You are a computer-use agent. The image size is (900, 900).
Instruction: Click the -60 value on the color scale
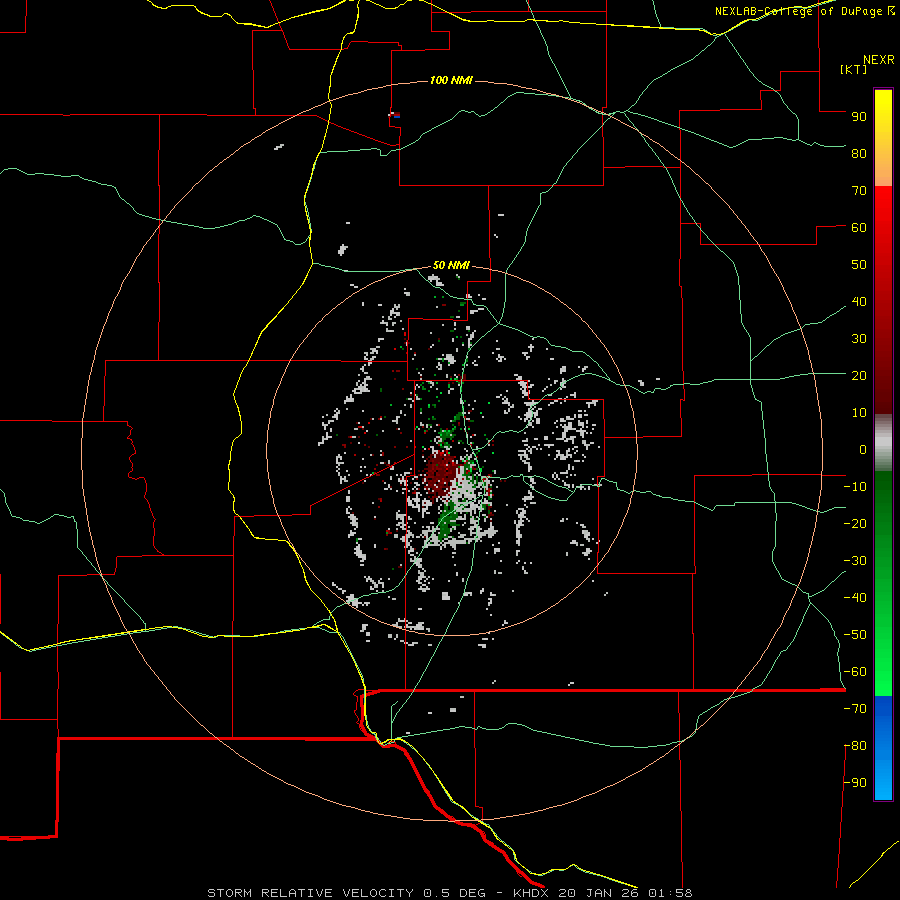855,672
